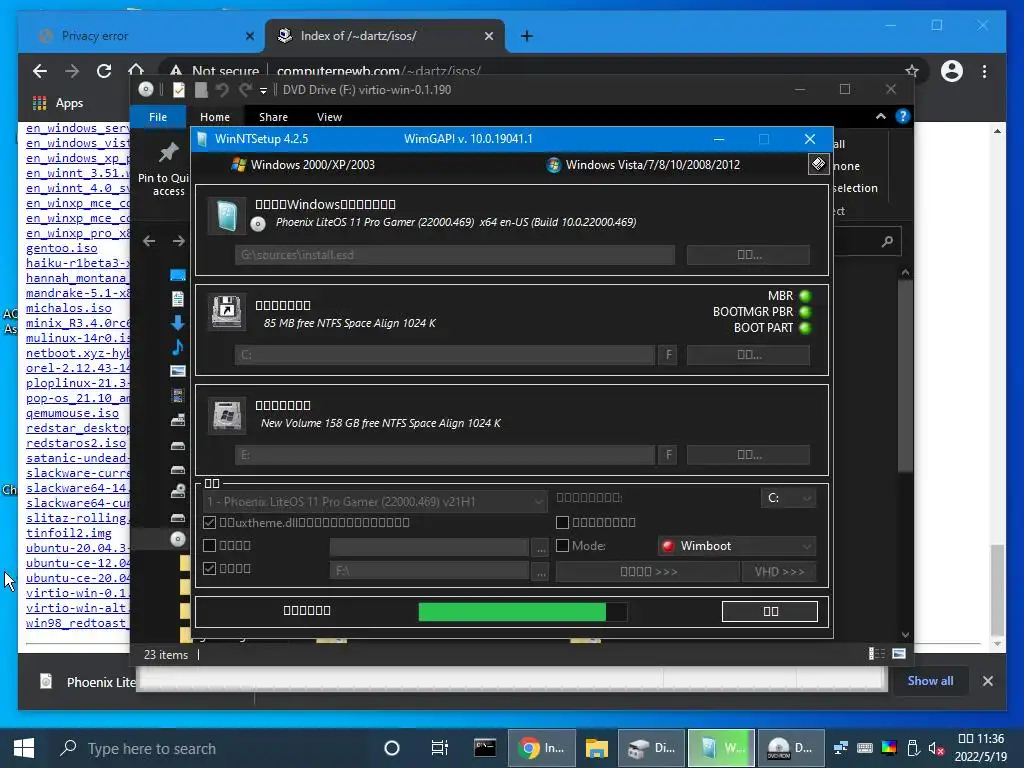Select the DVD drive icon in navigation pane

[x=178, y=539]
